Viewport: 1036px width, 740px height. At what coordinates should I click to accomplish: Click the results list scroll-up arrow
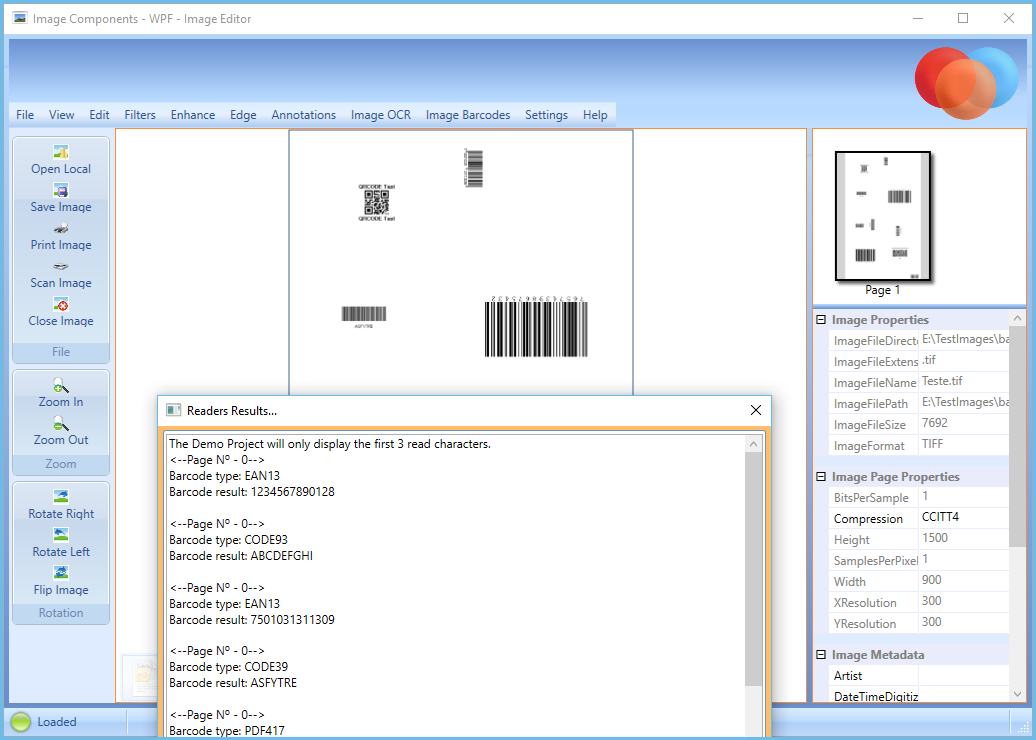(753, 445)
